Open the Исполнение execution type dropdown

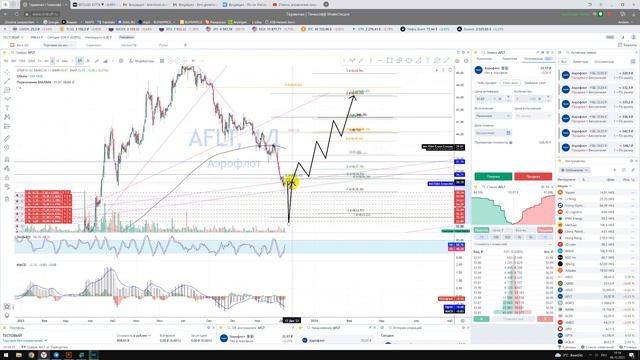click(493, 116)
